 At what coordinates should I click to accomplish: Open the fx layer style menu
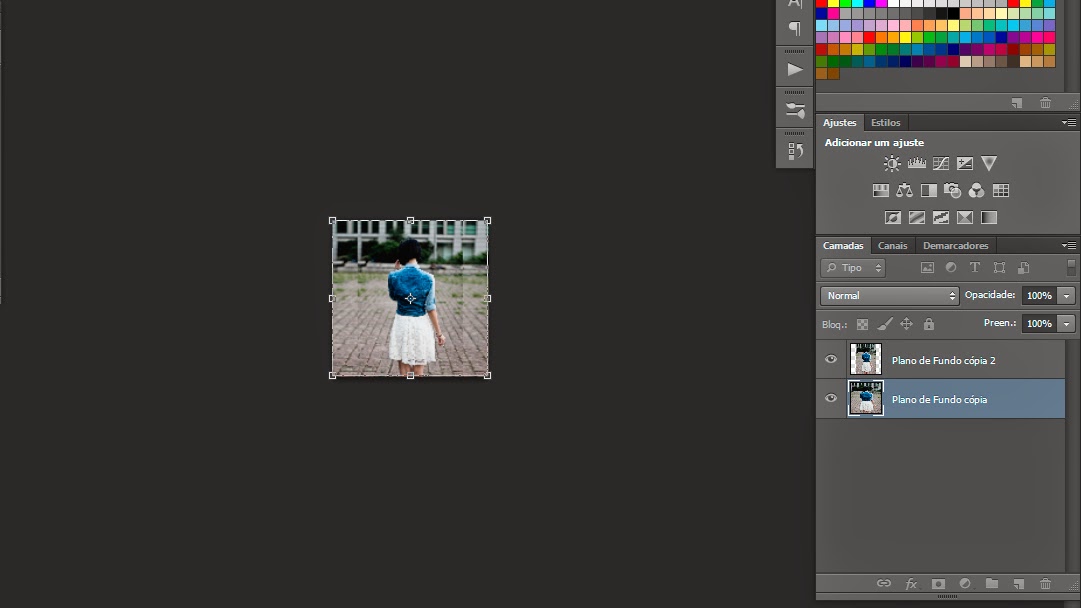tap(911, 583)
